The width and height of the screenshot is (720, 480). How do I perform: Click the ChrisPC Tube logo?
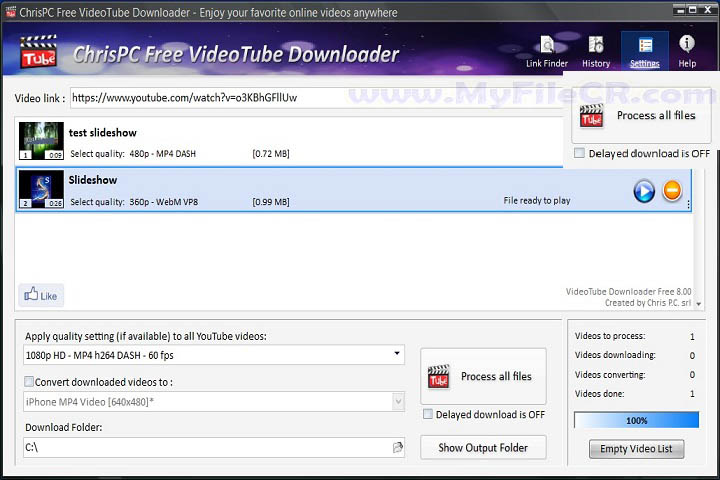(x=39, y=51)
